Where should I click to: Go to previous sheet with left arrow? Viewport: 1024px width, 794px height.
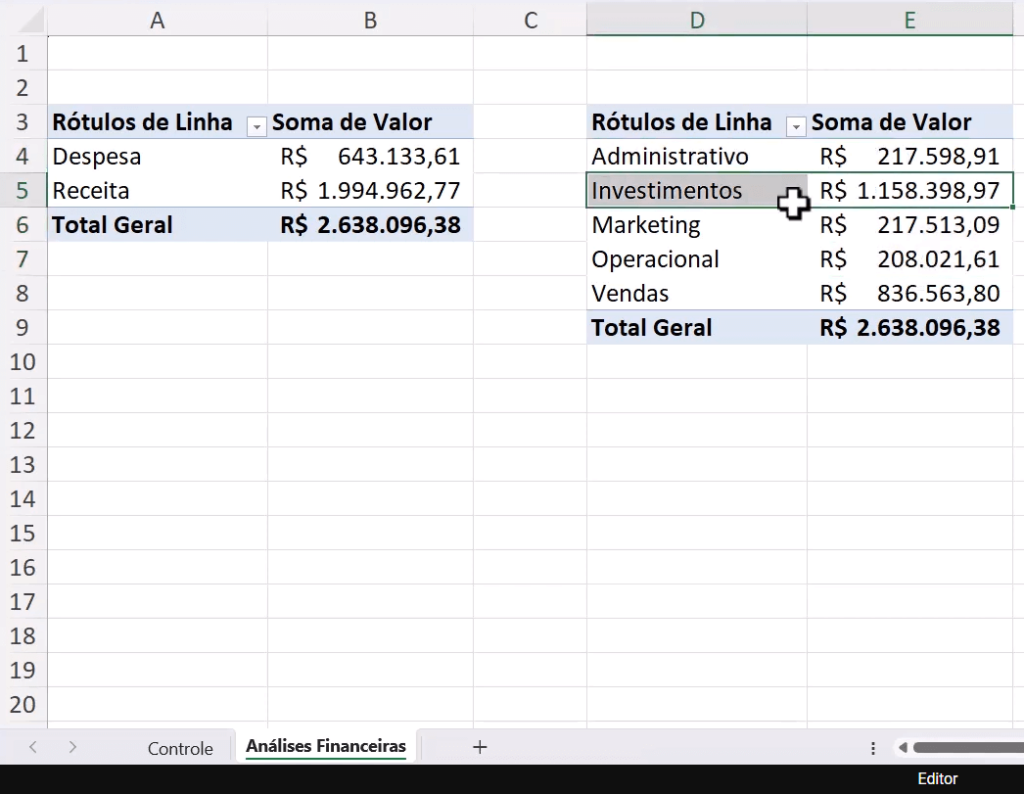33,747
